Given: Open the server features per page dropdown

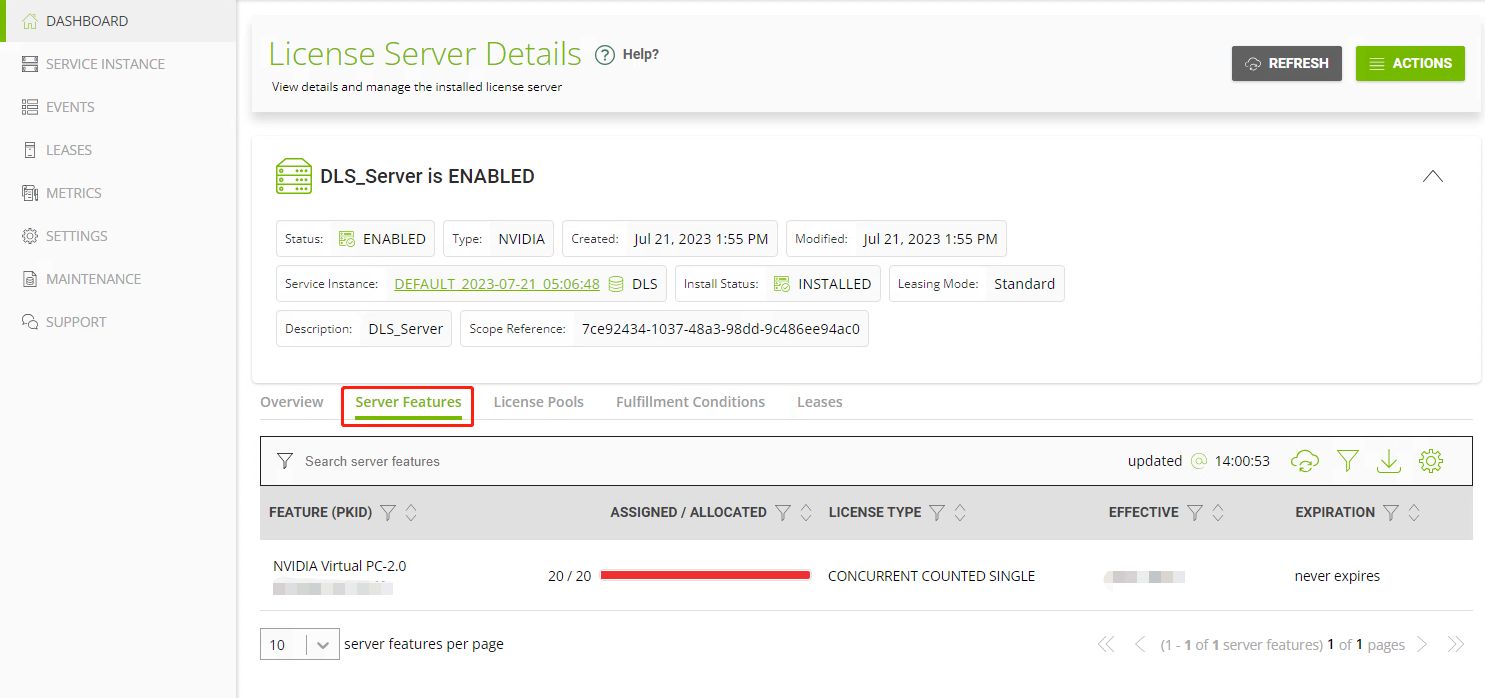Looking at the screenshot, I should 299,645.
